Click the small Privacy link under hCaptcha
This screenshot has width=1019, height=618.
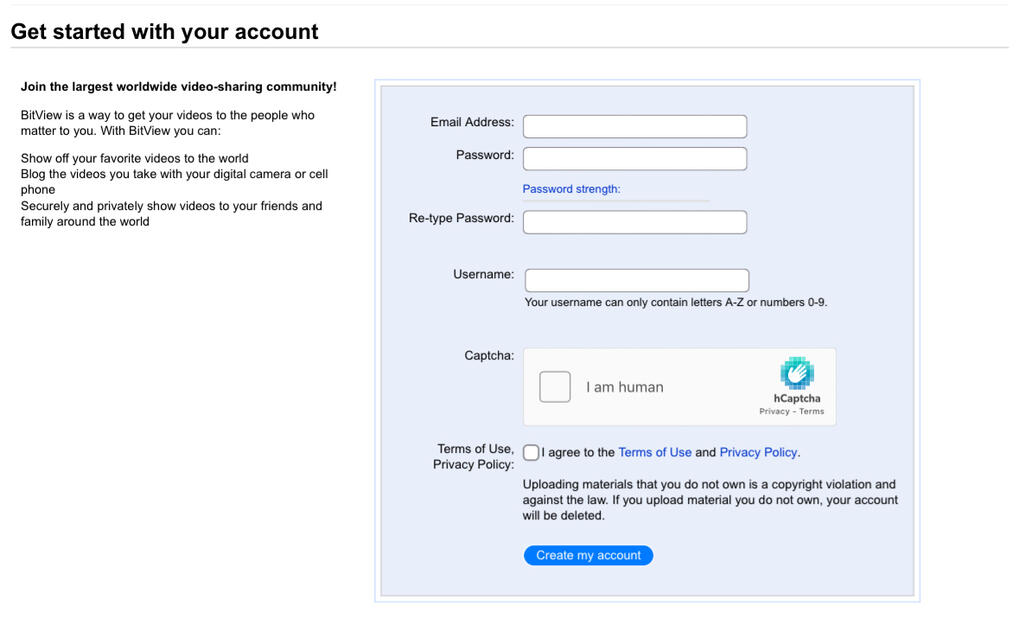pyautogui.click(x=774, y=412)
